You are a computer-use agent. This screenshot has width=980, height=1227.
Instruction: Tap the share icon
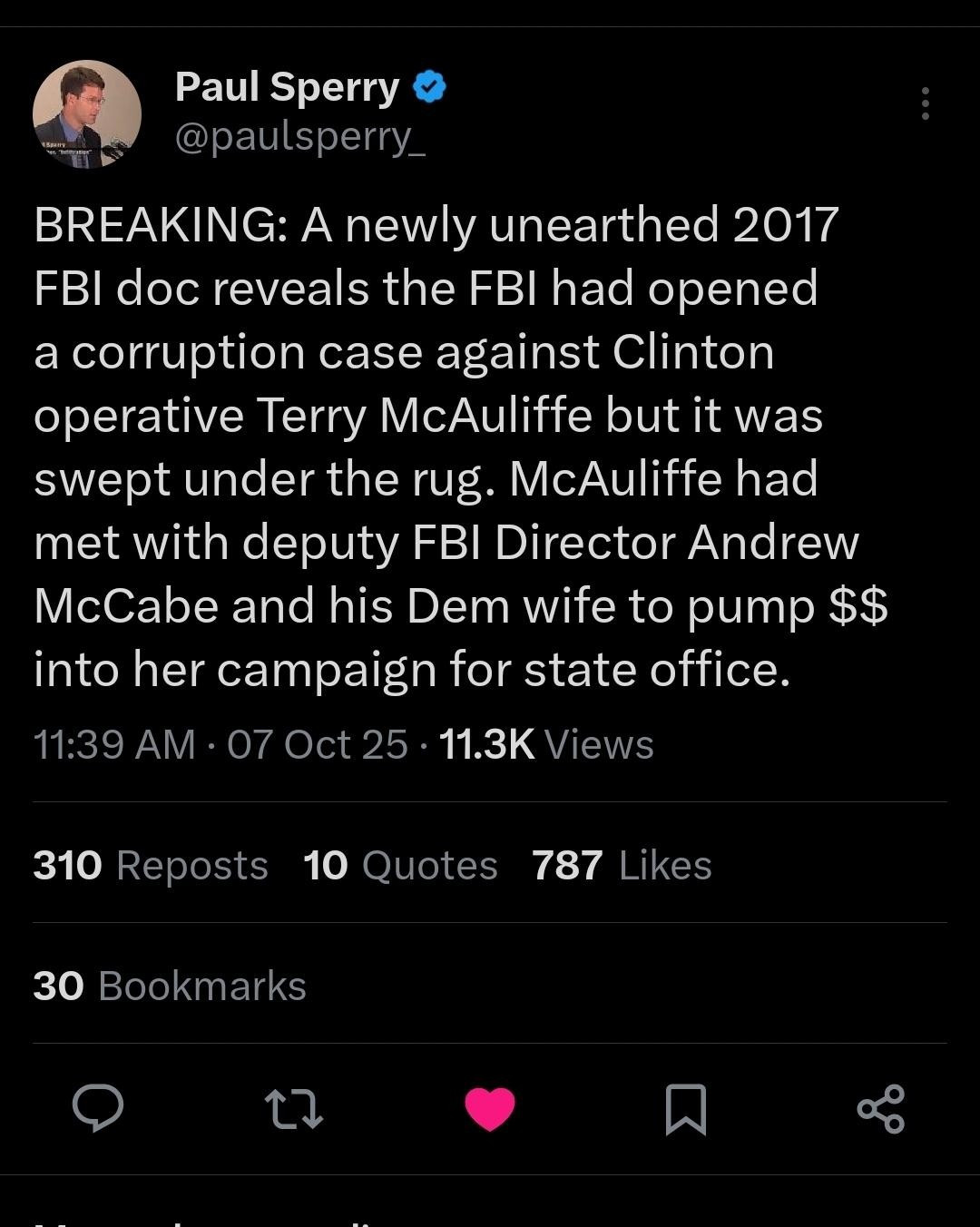point(881,1109)
